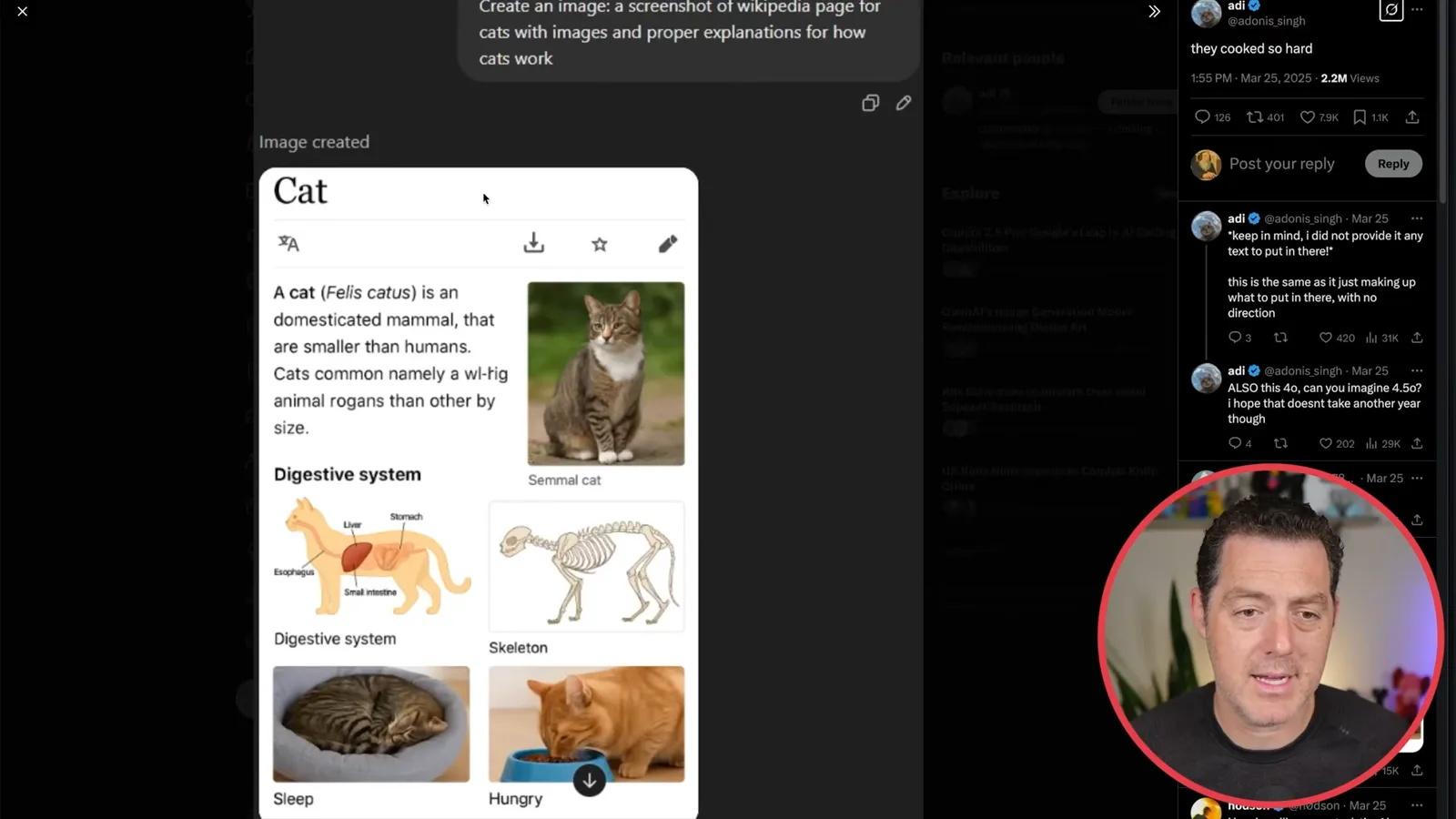Share the 'ALSO this 4o' reply
1456x819 pixels.
pyautogui.click(x=1417, y=444)
